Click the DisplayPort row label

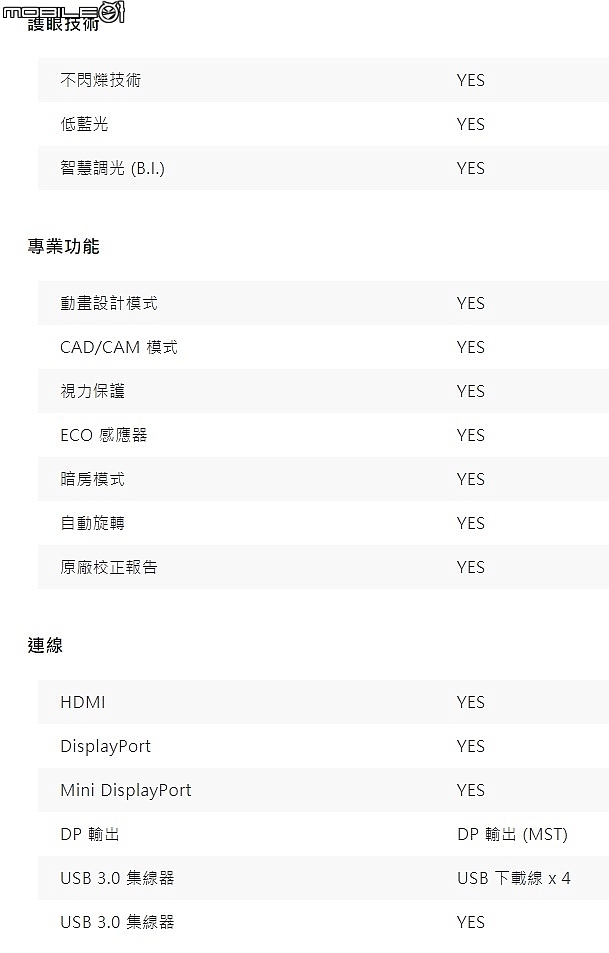click(x=105, y=746)
